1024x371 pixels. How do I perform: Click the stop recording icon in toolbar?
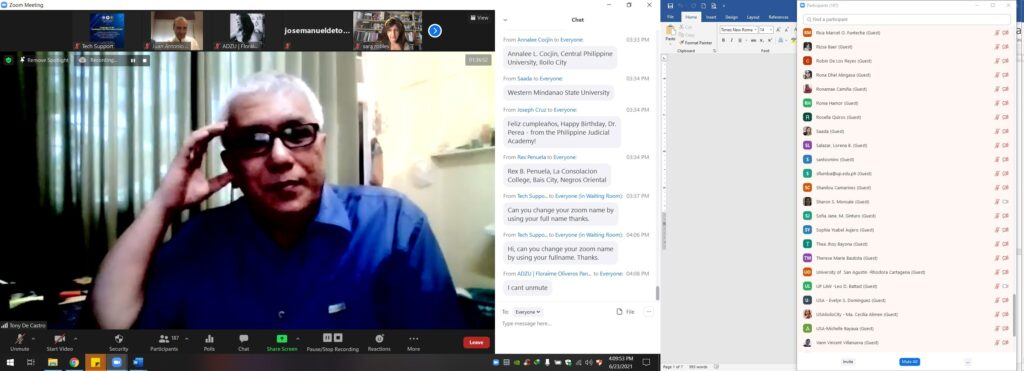(x=338, y=338)
